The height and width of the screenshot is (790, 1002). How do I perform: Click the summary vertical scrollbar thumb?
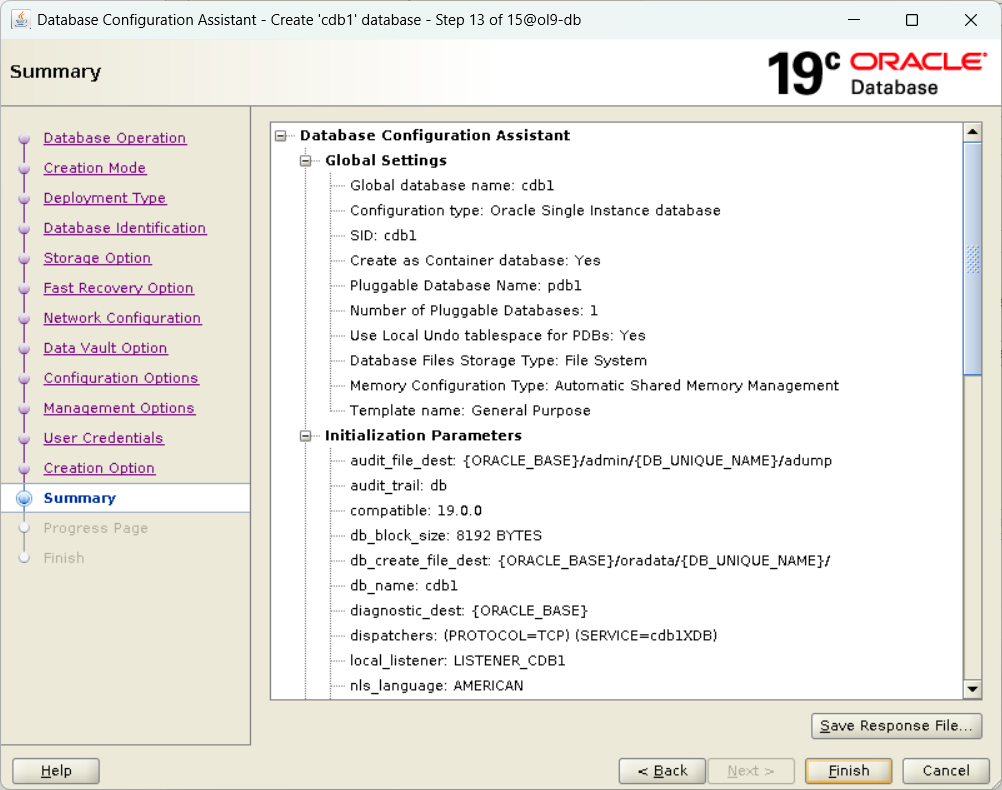[972, 259]
